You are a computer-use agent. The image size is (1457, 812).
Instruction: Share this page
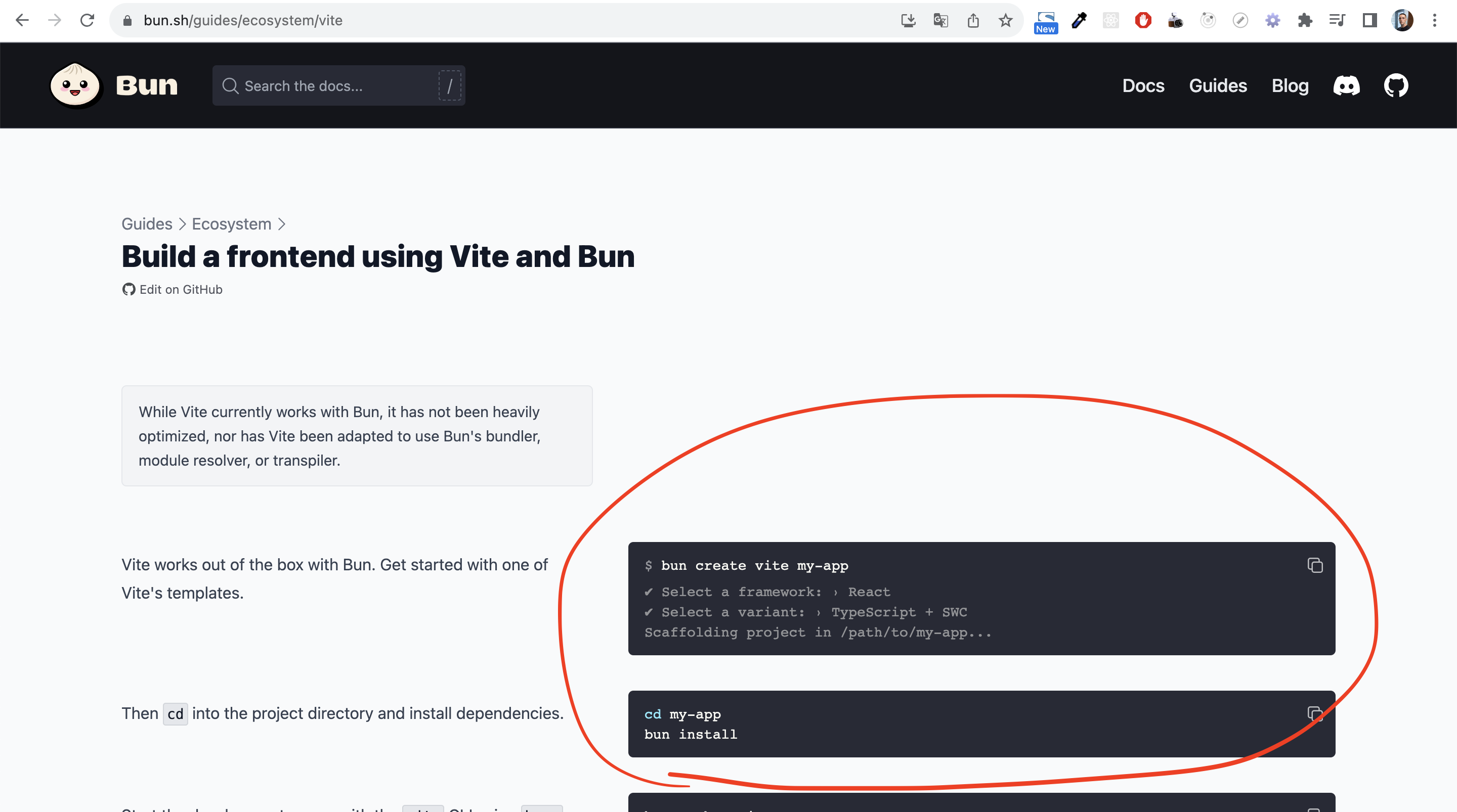click(973, 20)
